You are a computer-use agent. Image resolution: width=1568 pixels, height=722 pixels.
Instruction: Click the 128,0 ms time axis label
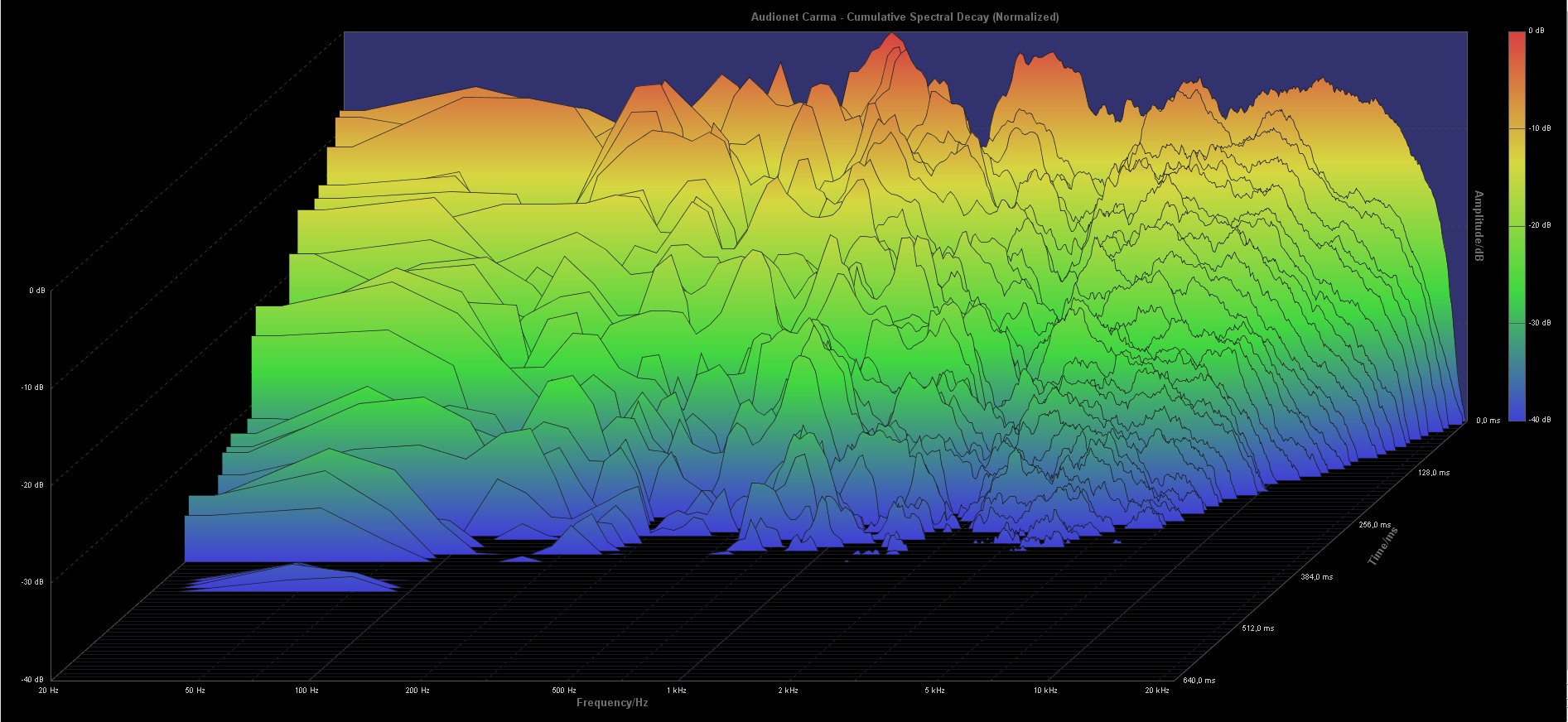[1434, 473]
